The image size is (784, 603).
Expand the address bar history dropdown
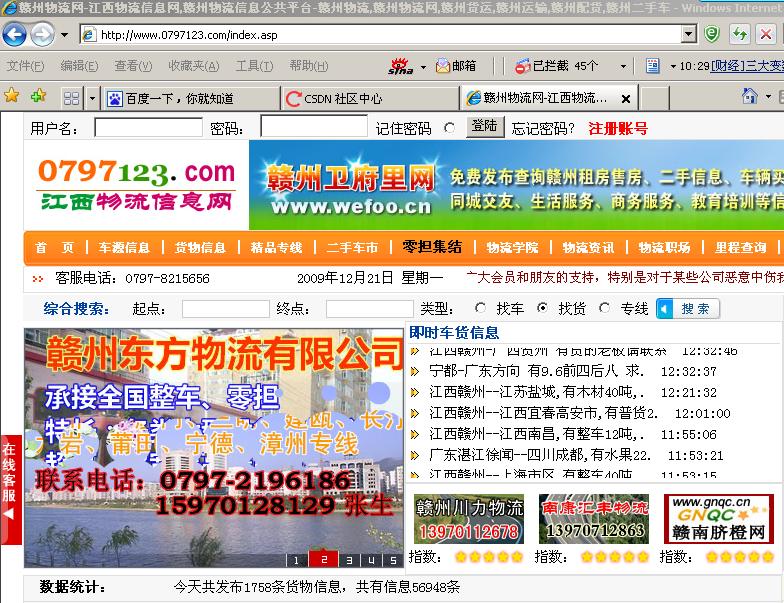coord(689,34)
